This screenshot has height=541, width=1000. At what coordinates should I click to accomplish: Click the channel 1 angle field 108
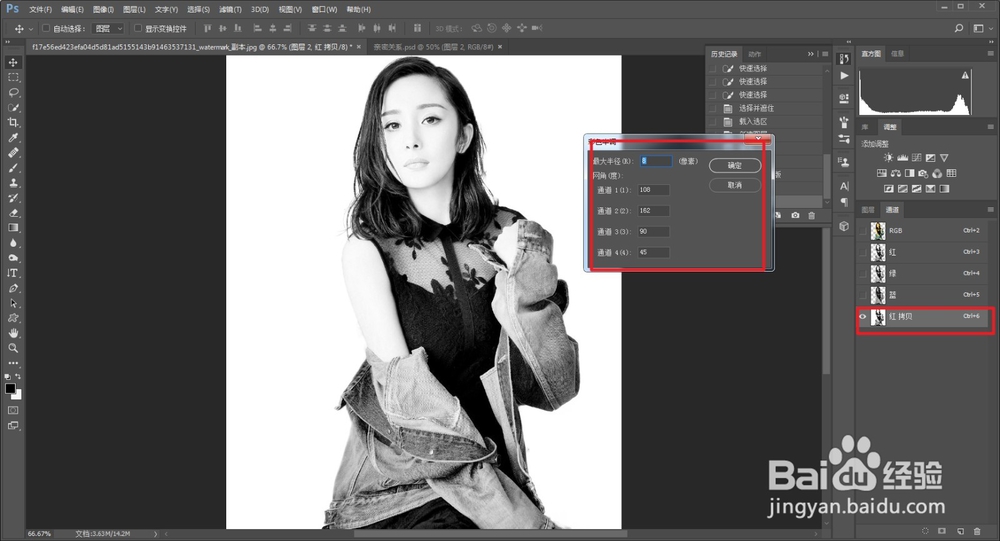tap(654, 189)
